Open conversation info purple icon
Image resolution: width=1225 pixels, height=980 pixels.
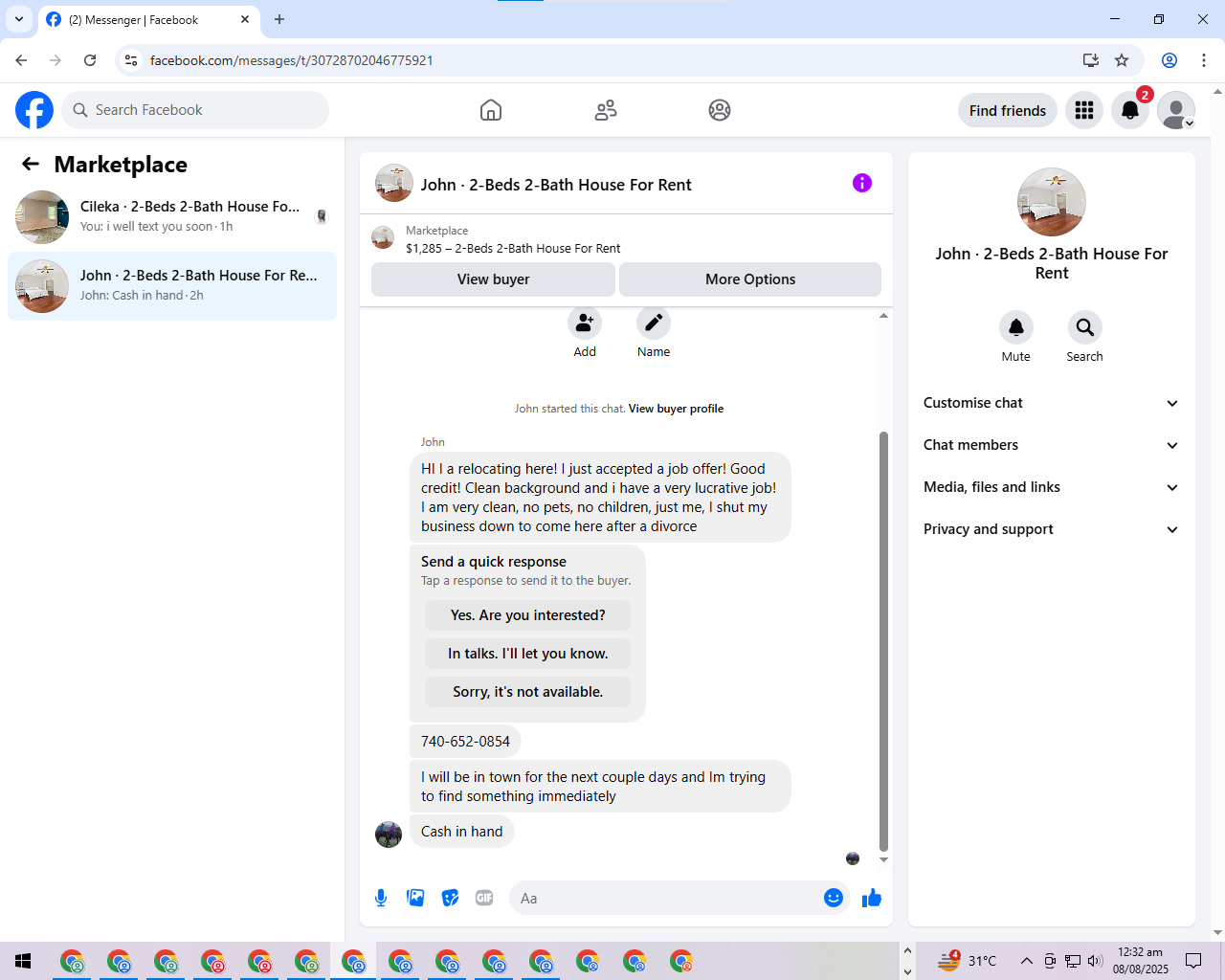[862, 183]
